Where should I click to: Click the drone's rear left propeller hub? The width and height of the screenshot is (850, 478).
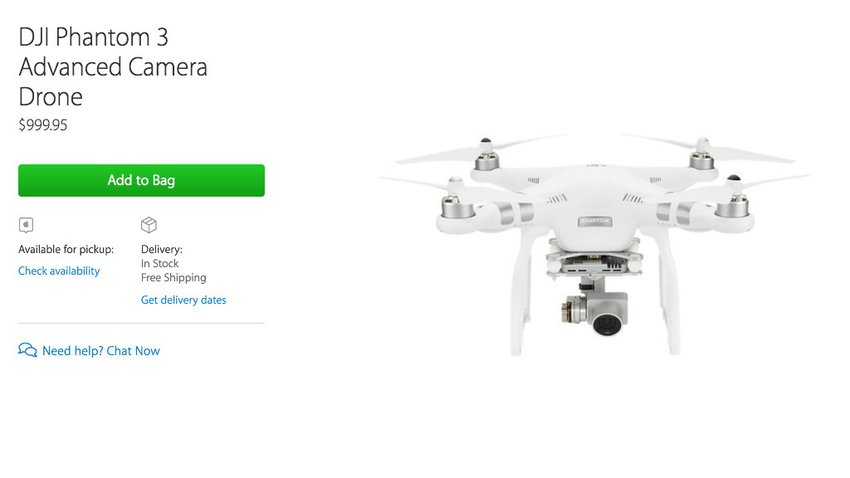click(x=486, y=154)
